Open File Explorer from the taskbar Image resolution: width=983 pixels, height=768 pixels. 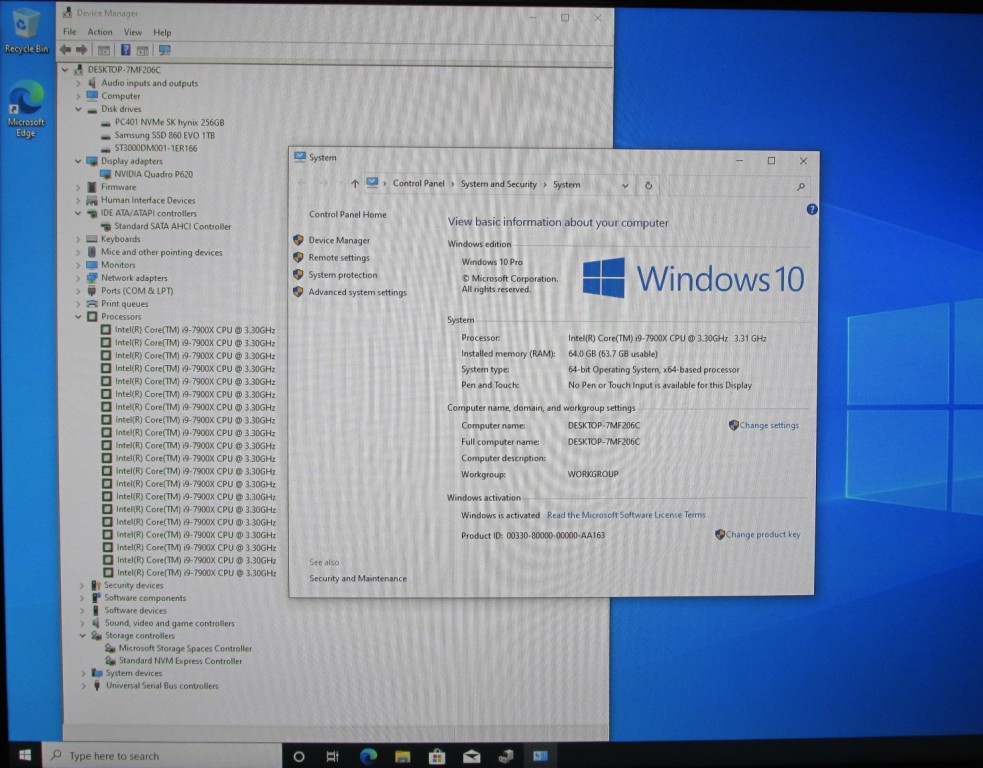click(402, 757)
